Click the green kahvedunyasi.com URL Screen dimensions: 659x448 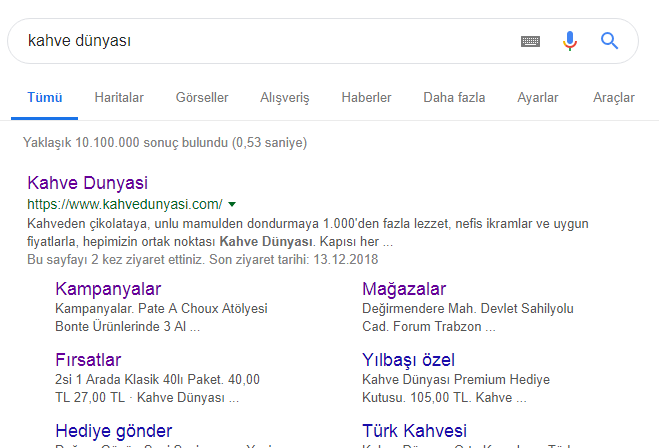pyautogui.click(x=125, y=204)
